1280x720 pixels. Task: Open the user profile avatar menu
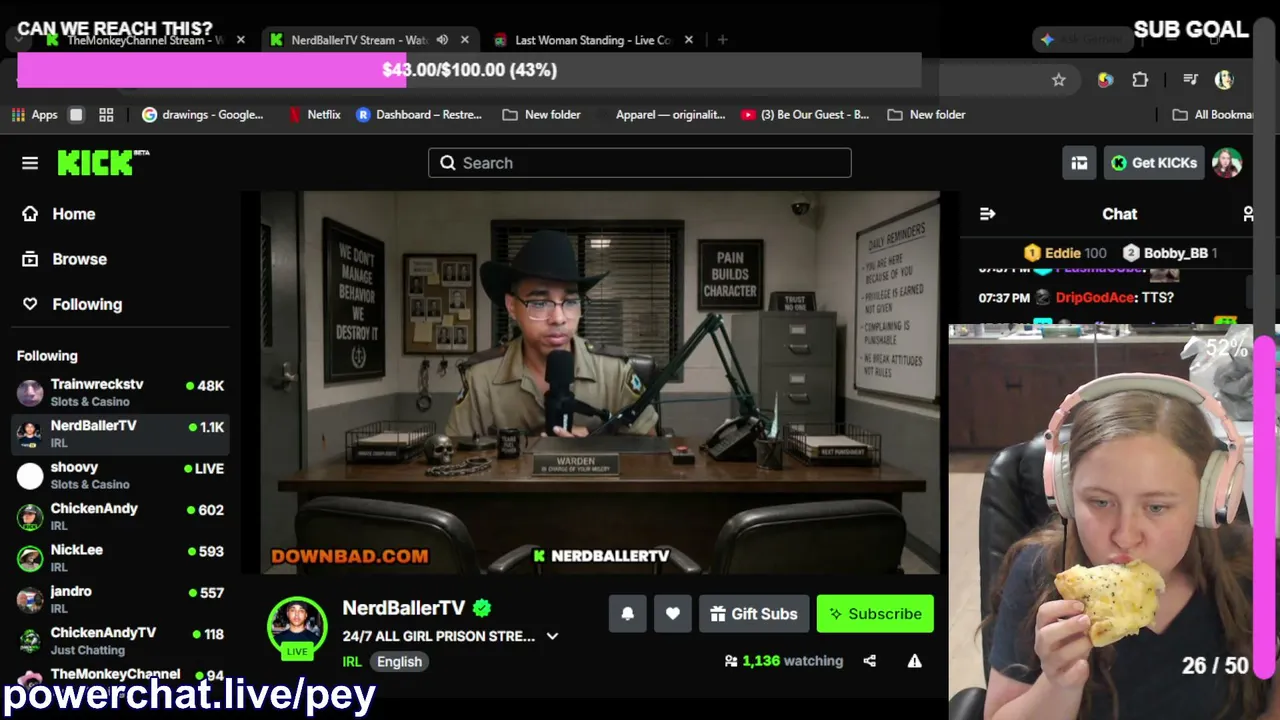pos(1227,163)
